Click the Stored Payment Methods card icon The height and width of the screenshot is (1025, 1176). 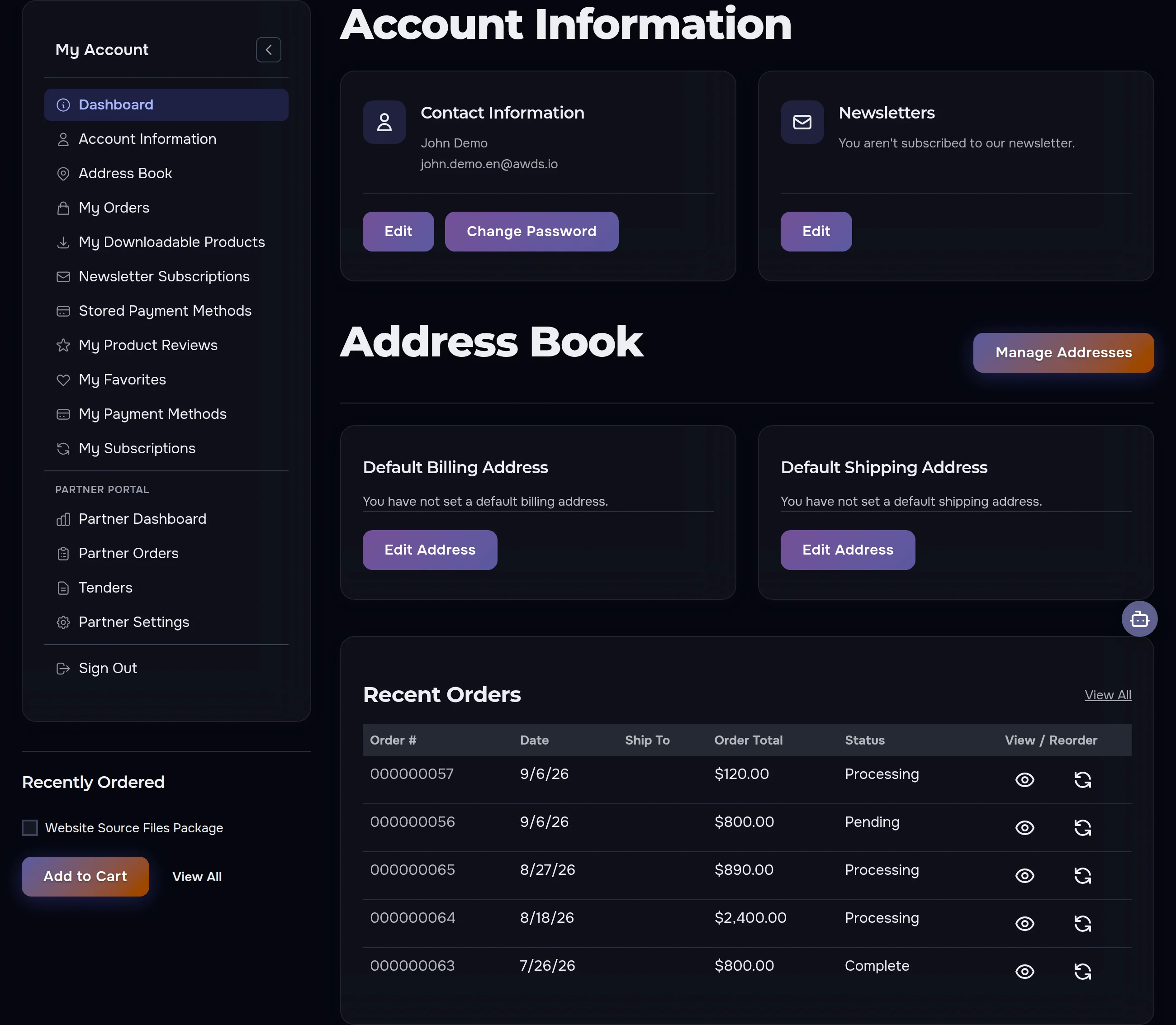click(63, 311)
